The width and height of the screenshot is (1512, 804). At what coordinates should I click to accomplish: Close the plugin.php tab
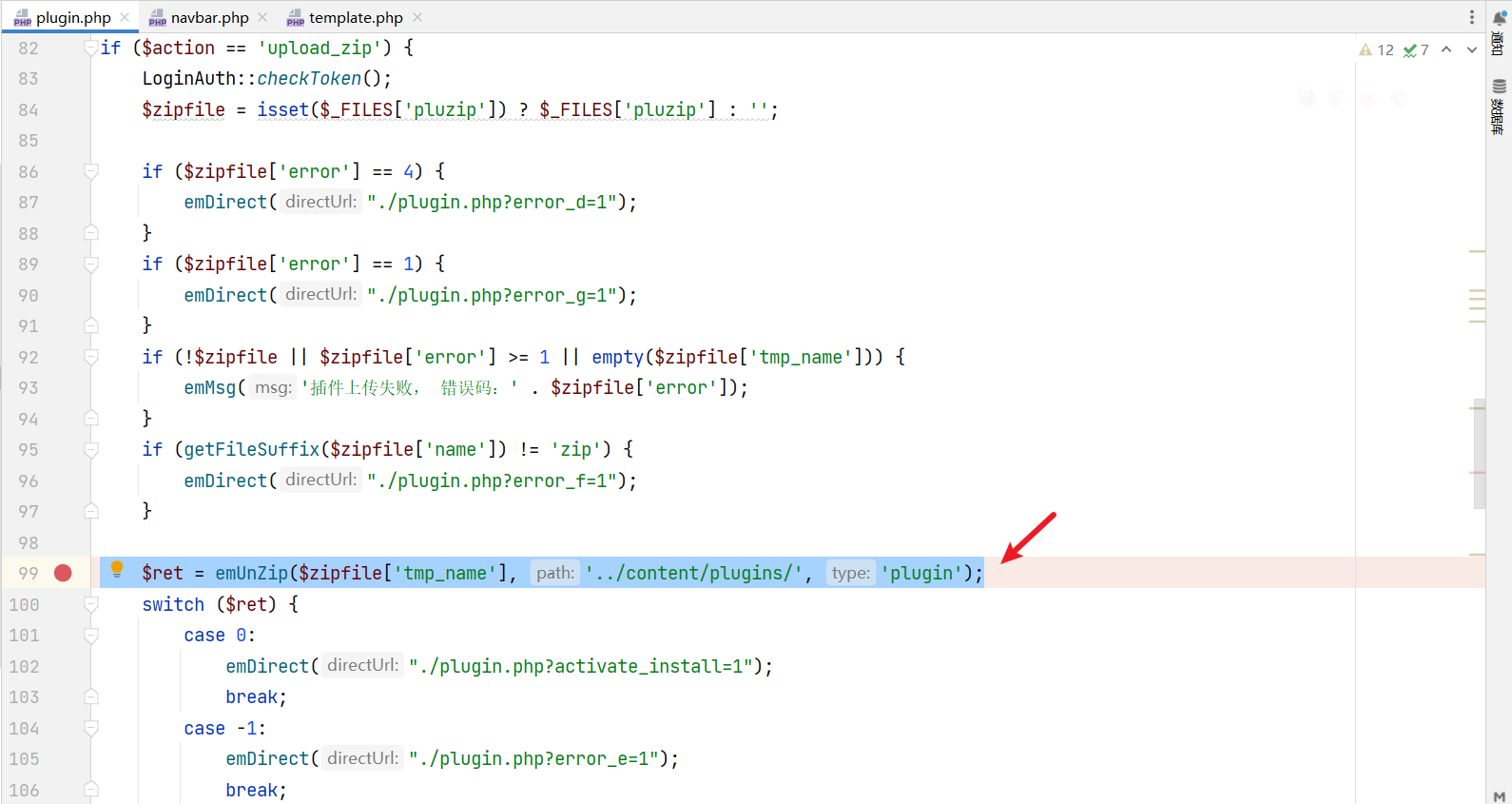click(x=125, y=17)
